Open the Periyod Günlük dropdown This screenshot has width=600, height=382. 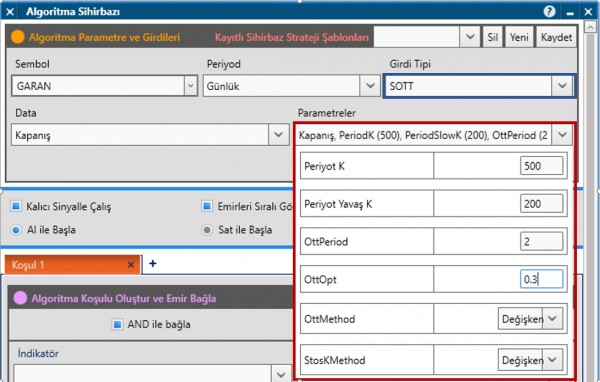370,86
